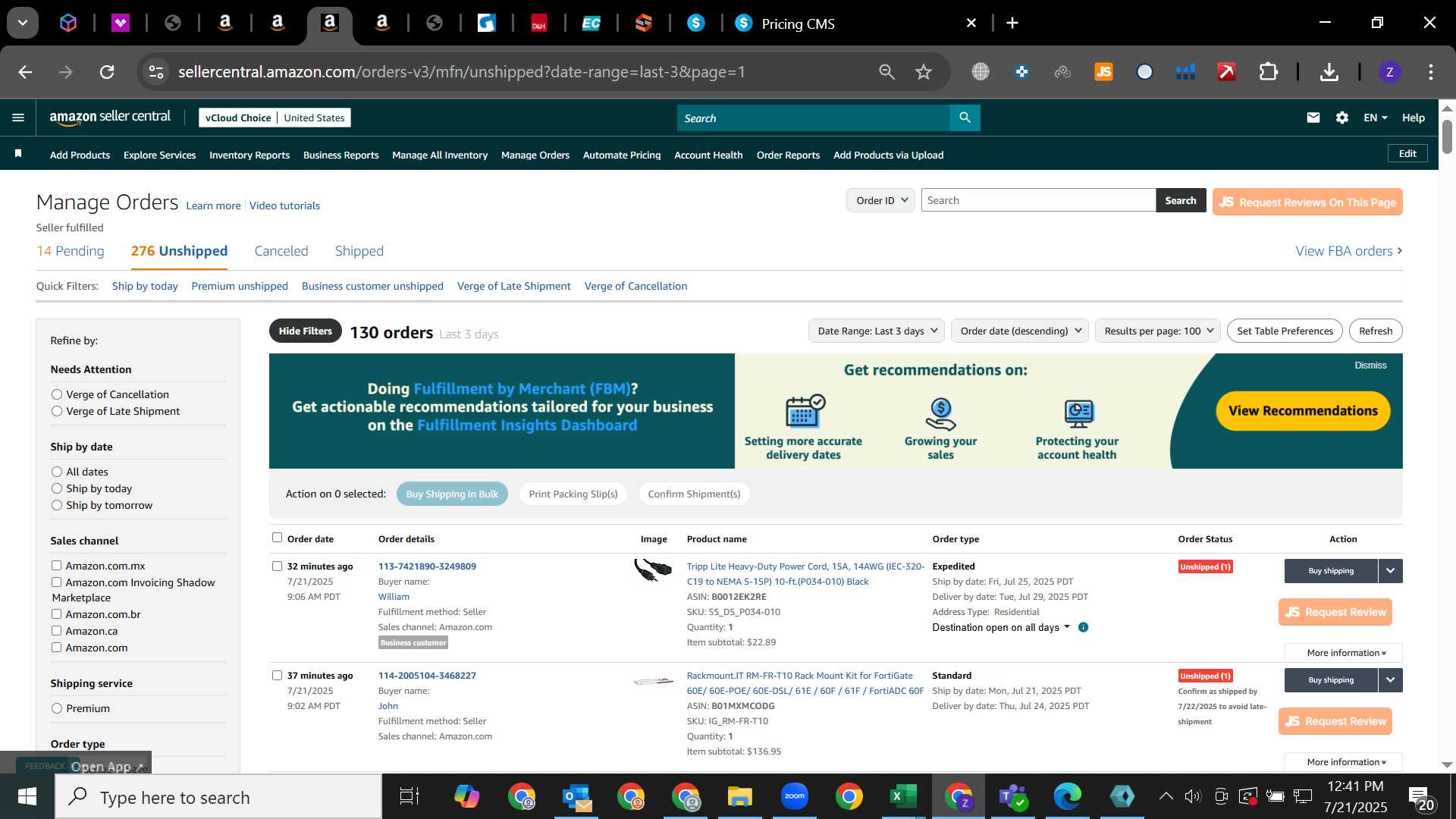The width and height of the screenshot is (1456, 819).
Task: Click Print Packing Slip(s) button
Action: point(573,494)
